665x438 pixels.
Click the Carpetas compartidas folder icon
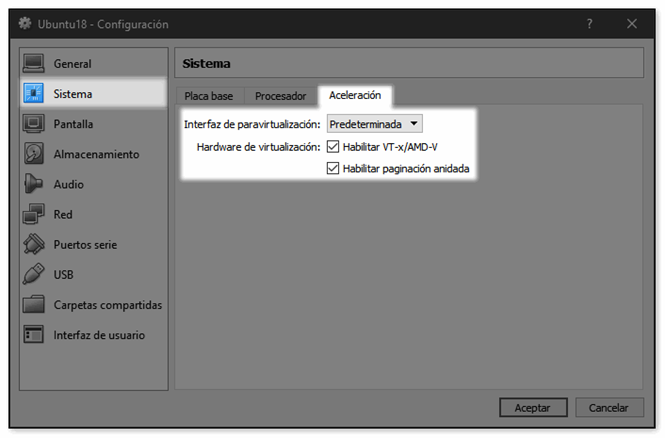tap(33, 304)
